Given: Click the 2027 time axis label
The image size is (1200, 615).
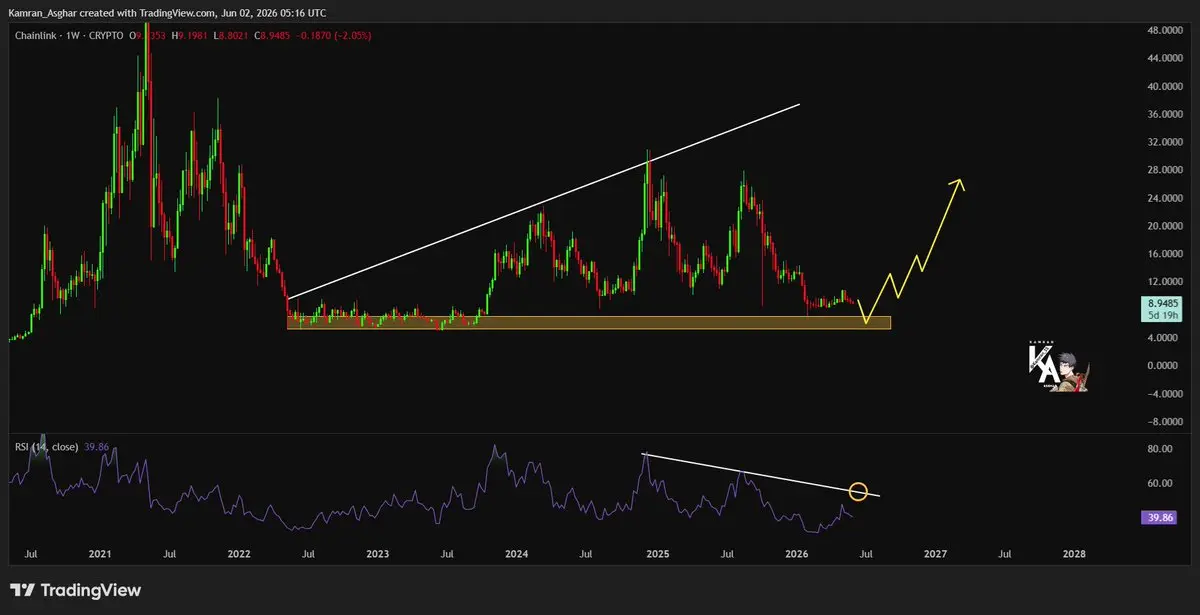Looking at the screenshot, I should pyautogui.click(x=935, y=553).
